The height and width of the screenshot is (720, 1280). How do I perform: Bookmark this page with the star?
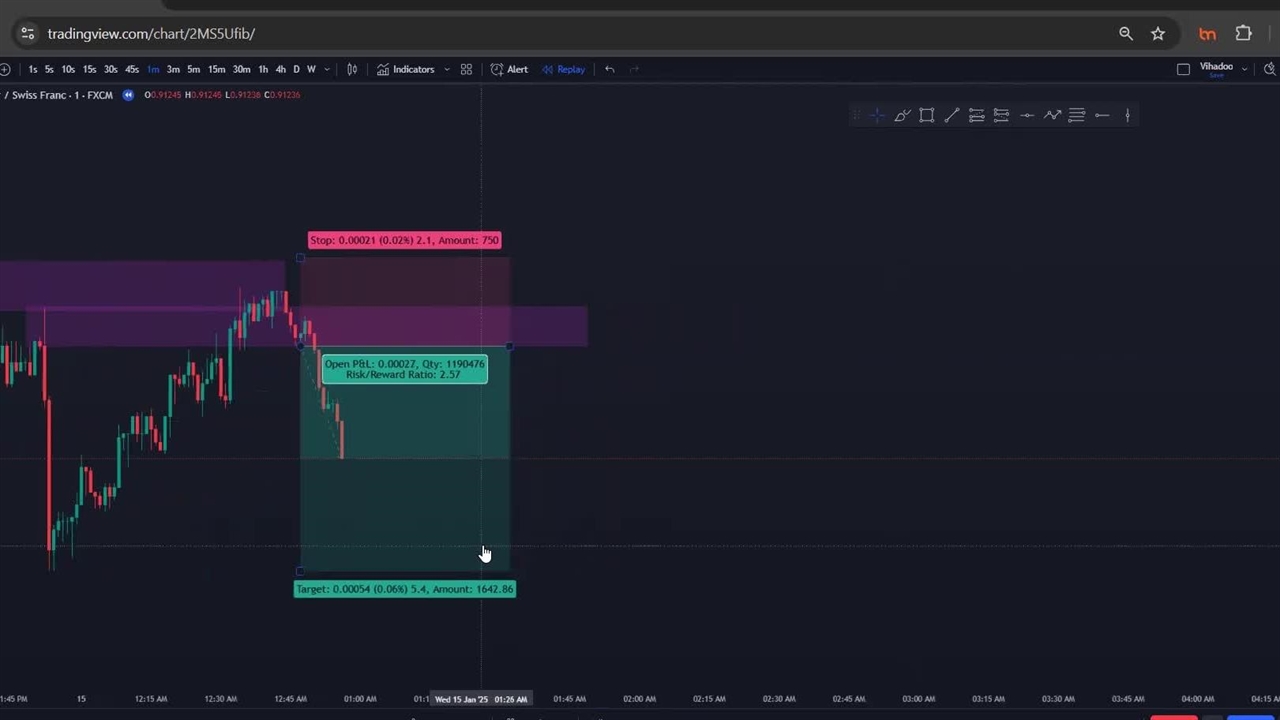point(1158,34)
